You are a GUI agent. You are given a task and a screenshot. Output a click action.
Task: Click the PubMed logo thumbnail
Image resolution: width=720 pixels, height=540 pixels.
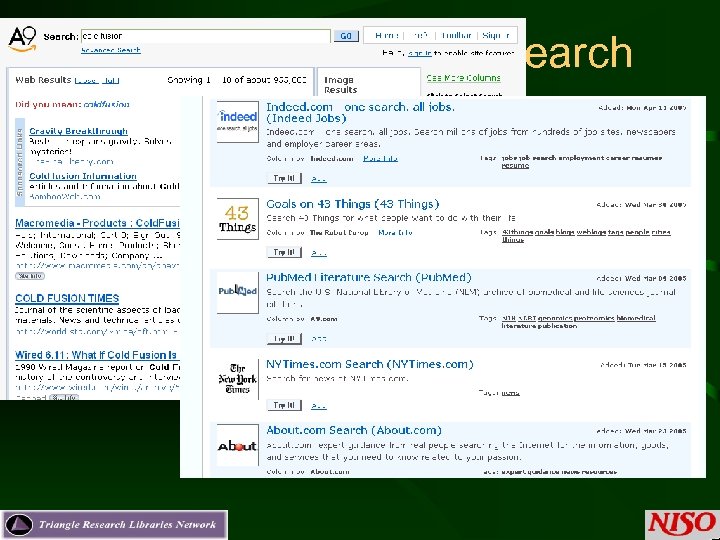(x=237, y=292)
